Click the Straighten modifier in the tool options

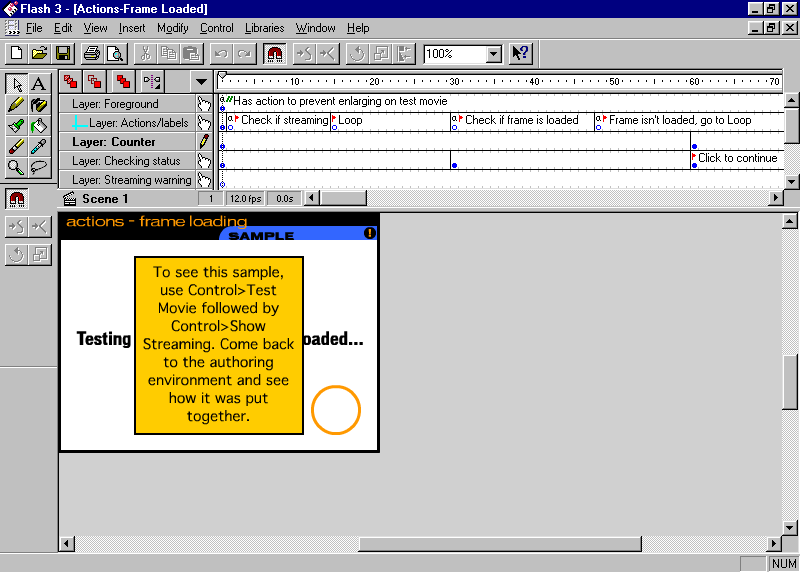[39, 227]
